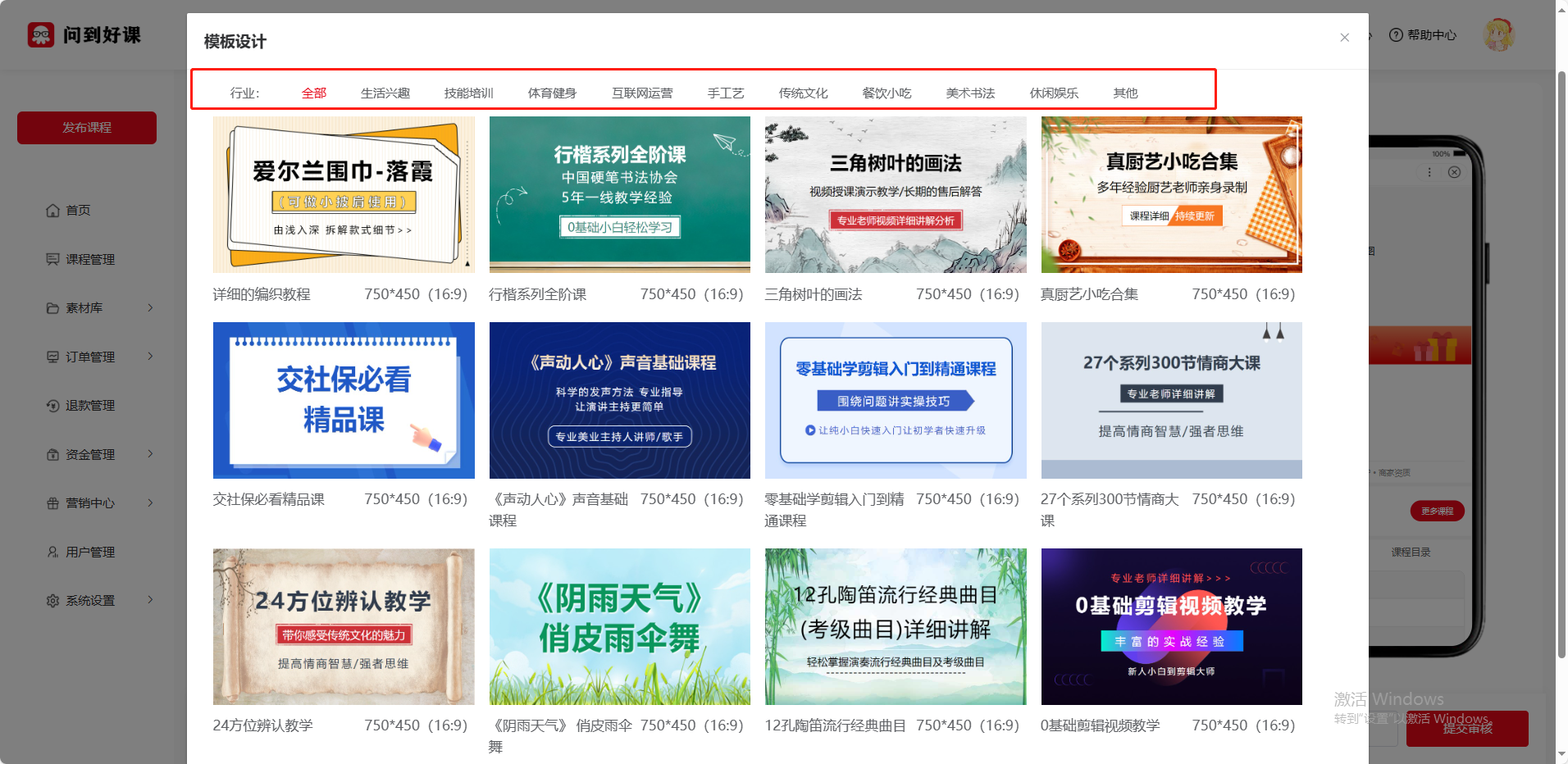Expand the 系统设置 submenu chevron
This screenshot has width=1568, height=764.
tap(150, 600)
